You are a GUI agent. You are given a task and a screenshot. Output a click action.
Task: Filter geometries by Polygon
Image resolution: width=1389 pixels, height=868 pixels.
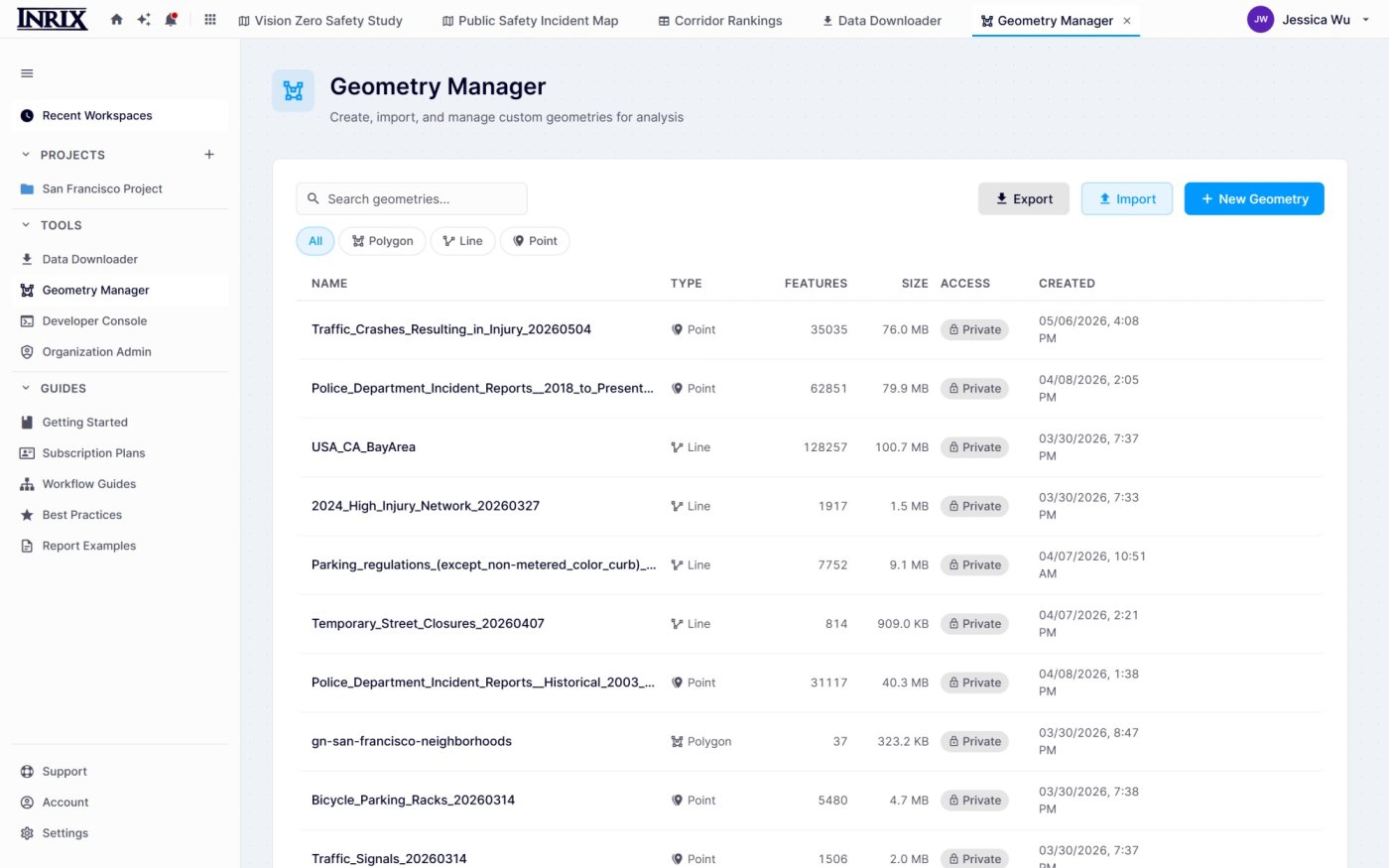383,241
